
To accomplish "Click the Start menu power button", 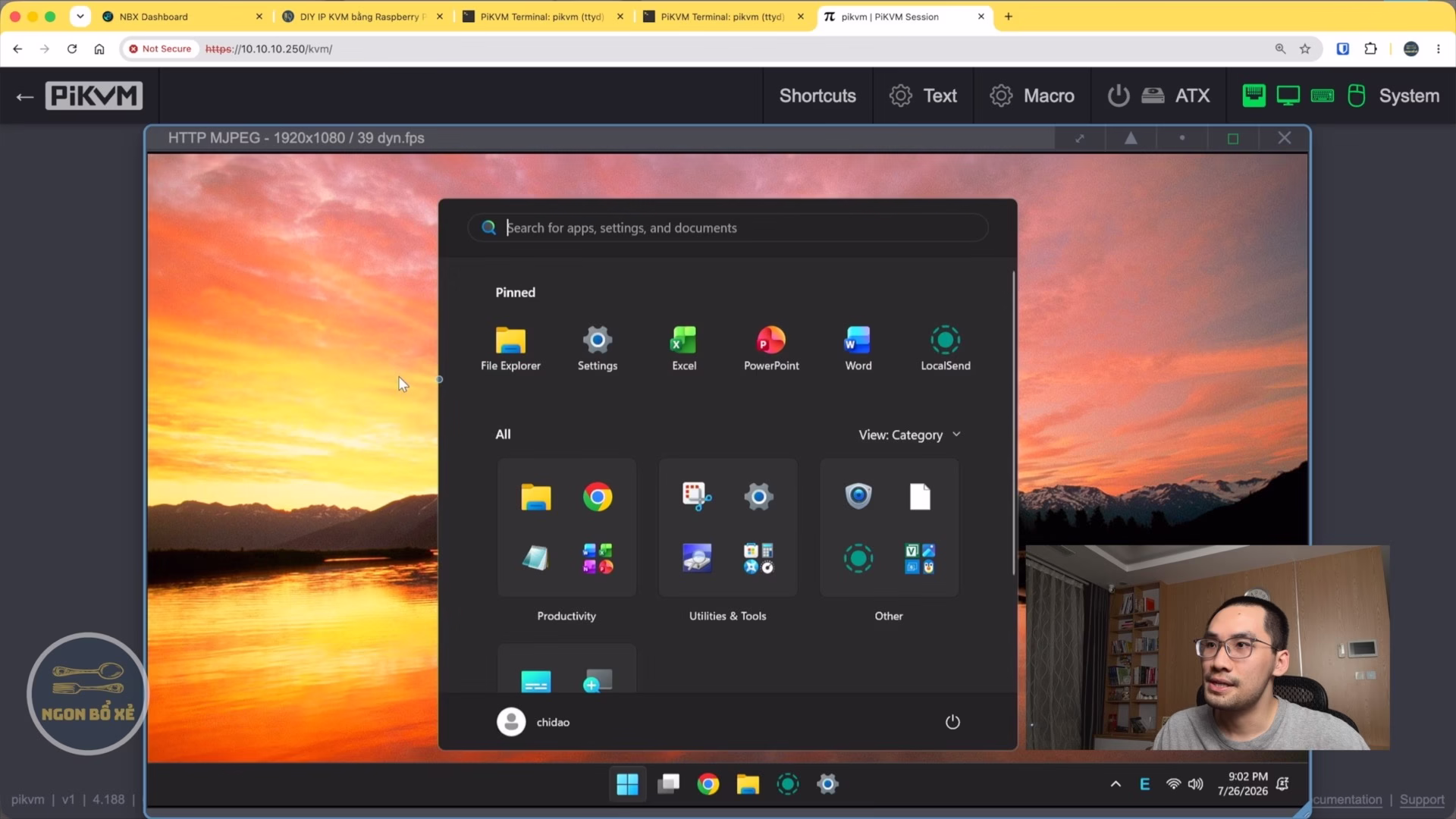I will point(952,722).
